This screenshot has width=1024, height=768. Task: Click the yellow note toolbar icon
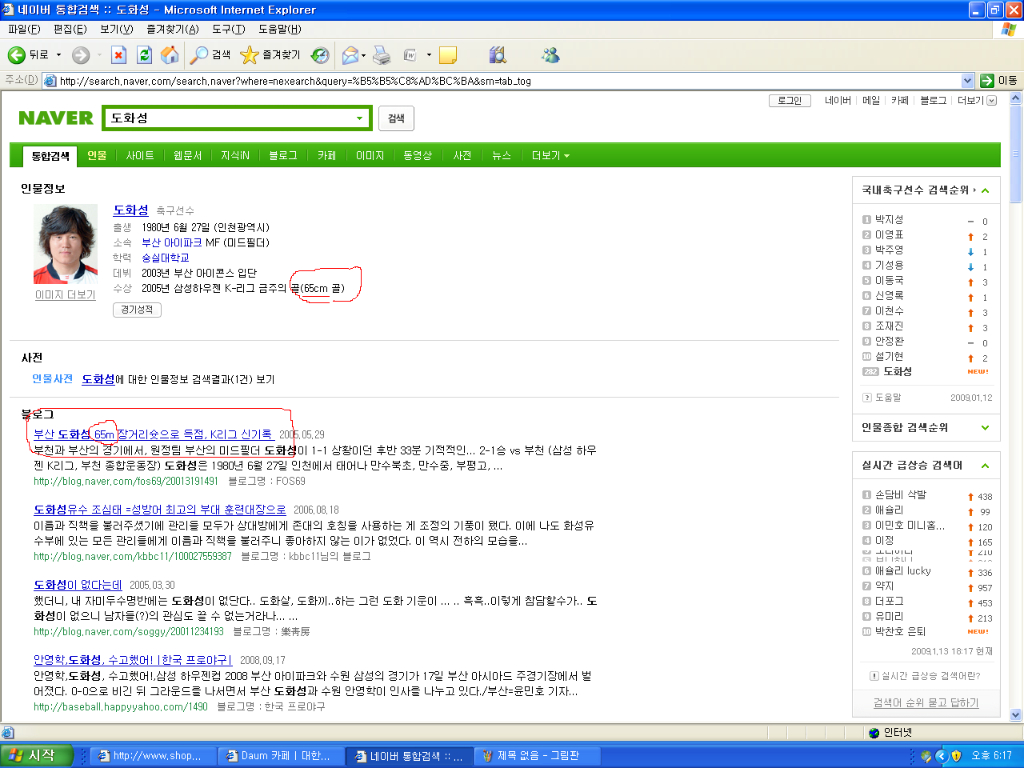(x=448, y=55)
